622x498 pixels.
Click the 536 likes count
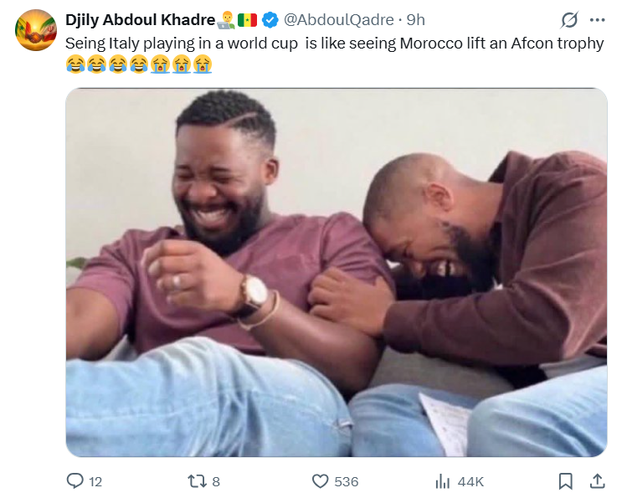coord(346,482)
